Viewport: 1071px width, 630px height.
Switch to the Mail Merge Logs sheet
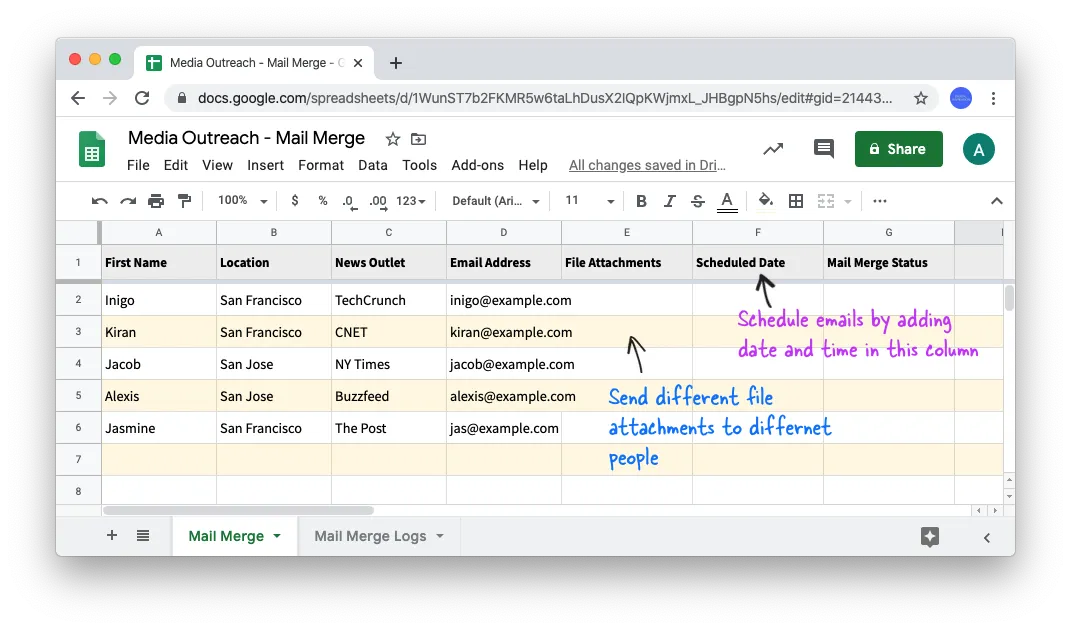[368, 536]
